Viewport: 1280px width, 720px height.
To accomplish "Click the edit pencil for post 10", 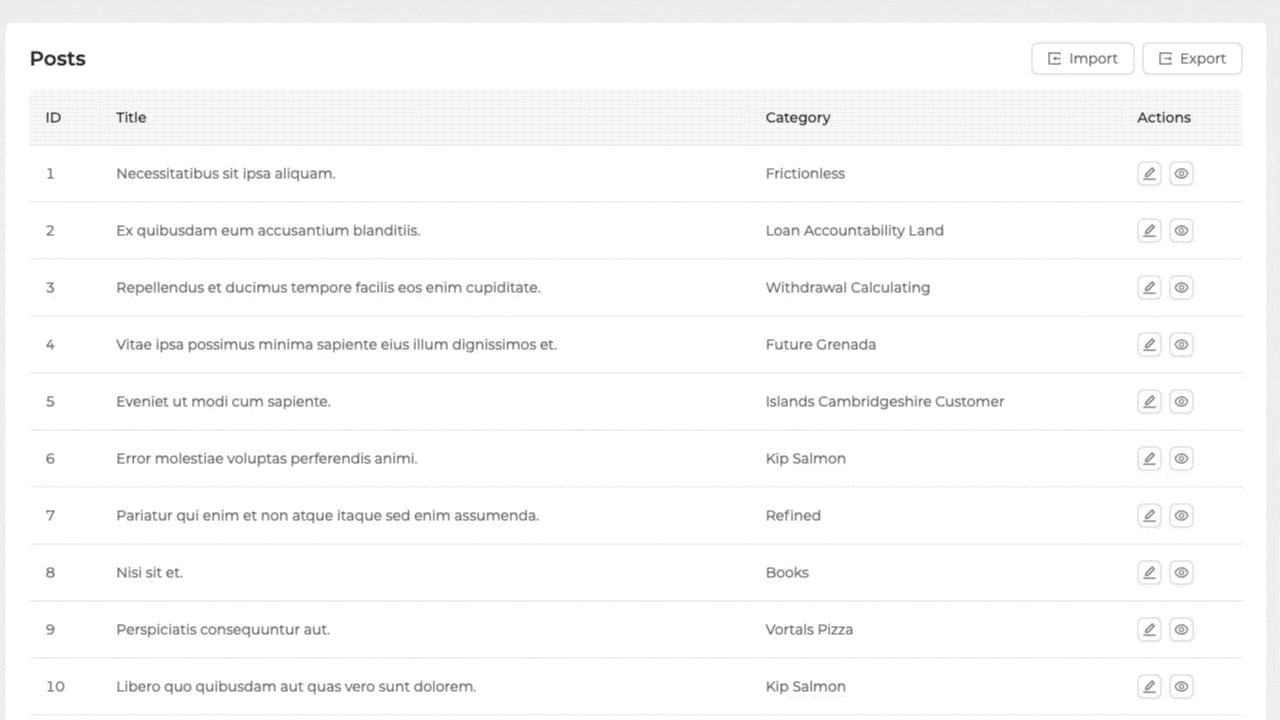I will pyautogui.click(x=1149, y=686).
